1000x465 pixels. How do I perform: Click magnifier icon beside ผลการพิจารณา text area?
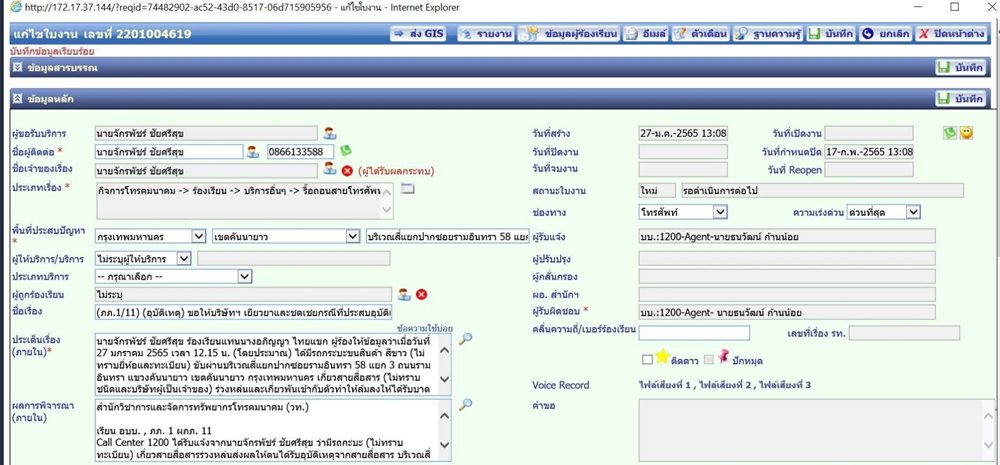tap(466, 404)
